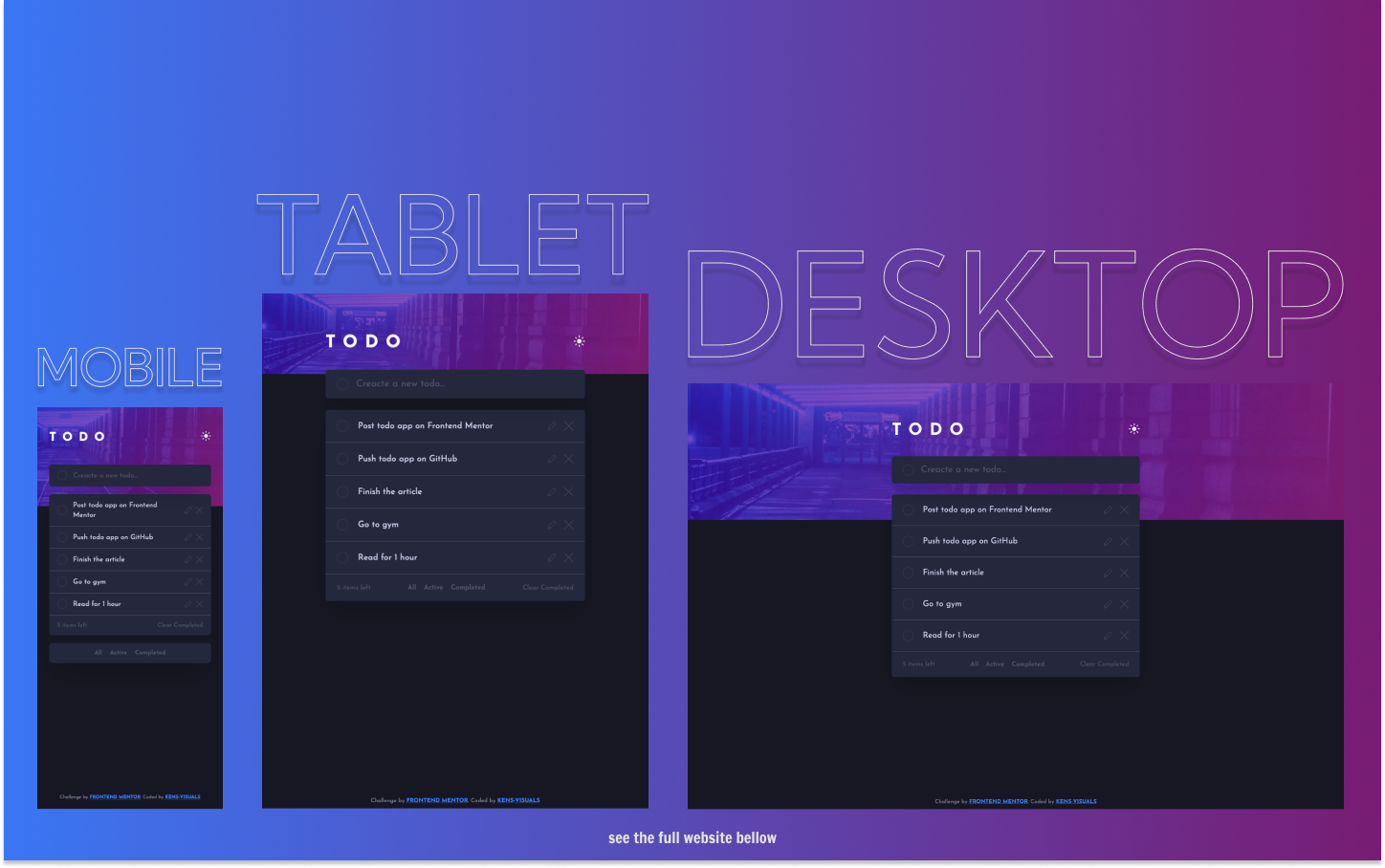Delete 'Push todo app on GitHub' in desktop preview
The height and width of the screenshot is (868, 1385).
[x=1124, y=542]
